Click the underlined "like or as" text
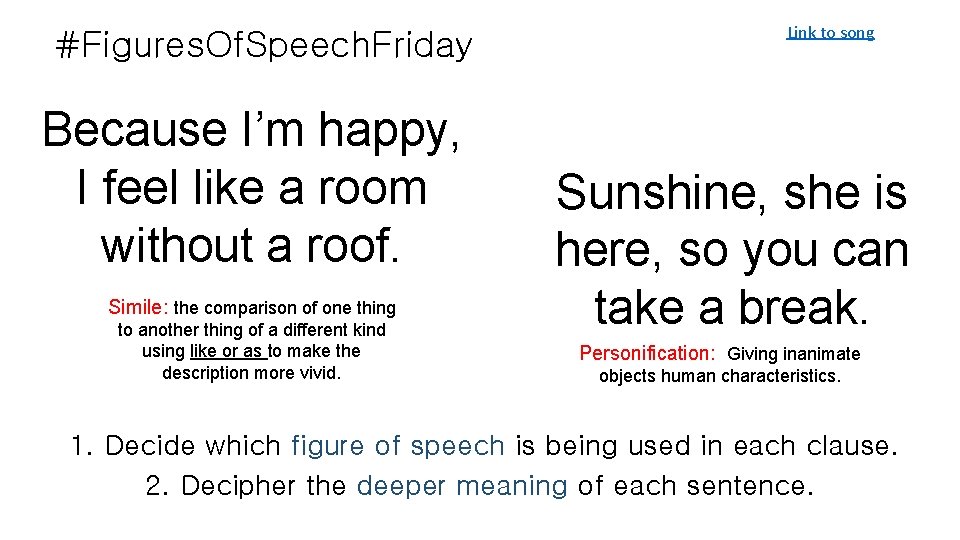Image resolution: width=960 pixels, height=540 pixels. [x=227, y=351]
